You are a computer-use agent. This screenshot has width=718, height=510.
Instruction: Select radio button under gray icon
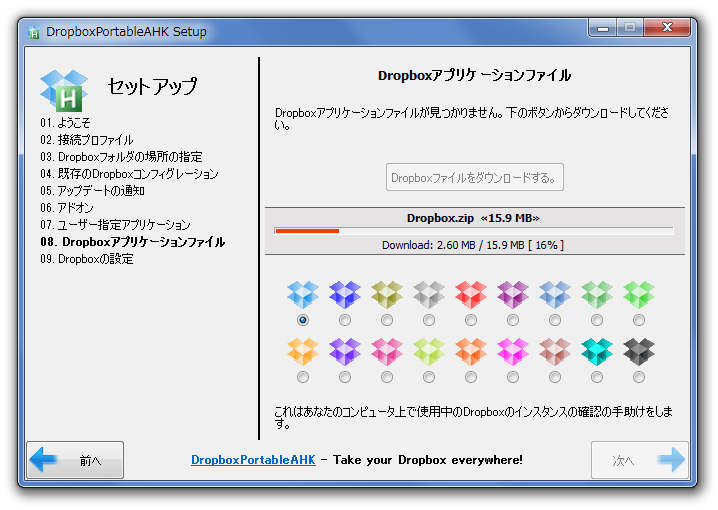(x=429, y=320)
